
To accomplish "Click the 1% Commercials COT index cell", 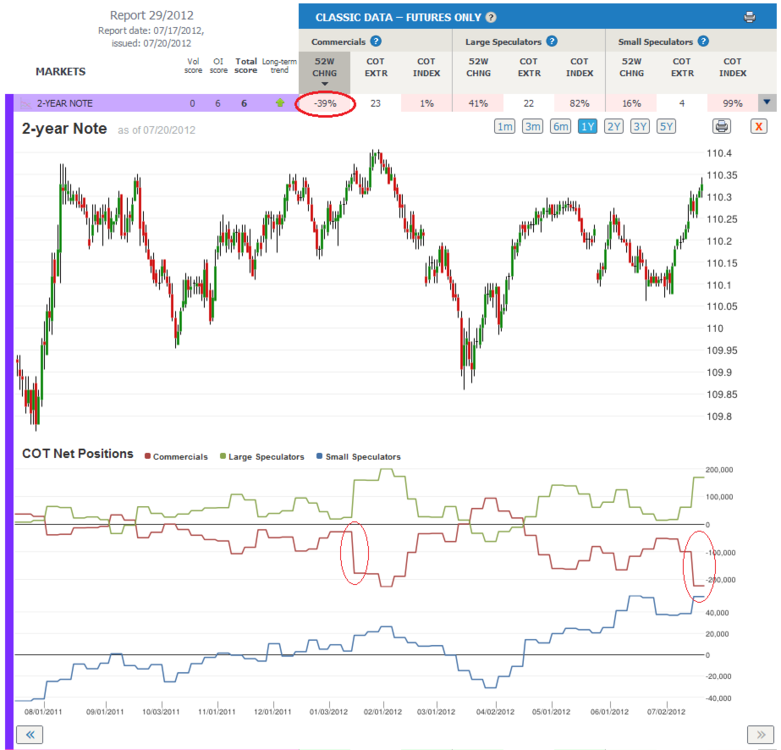I will coord(426,104).
